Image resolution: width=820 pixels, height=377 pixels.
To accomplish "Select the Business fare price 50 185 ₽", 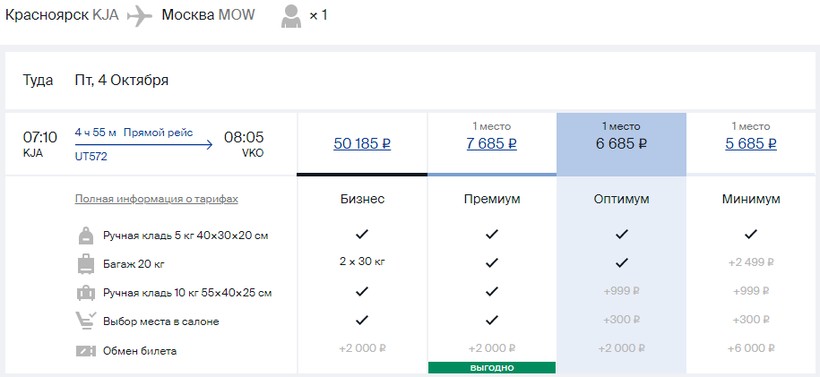I will 362,143.
